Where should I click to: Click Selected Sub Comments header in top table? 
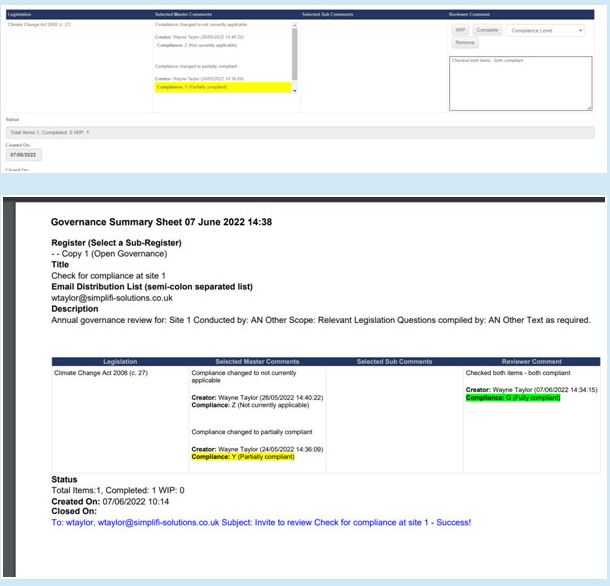coord(326,15)
